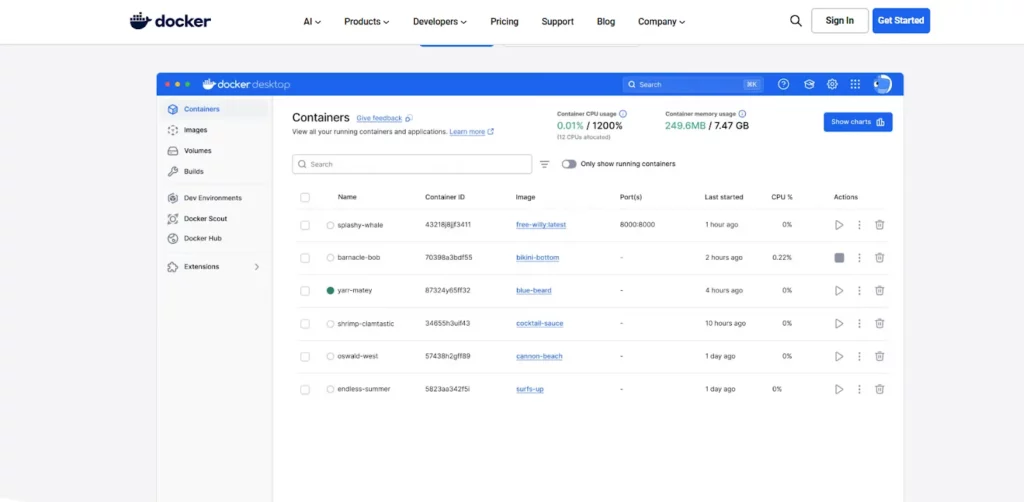Expand the Extensions sidebar chevron
This screenshot has height=502, width=1024.
257,267
